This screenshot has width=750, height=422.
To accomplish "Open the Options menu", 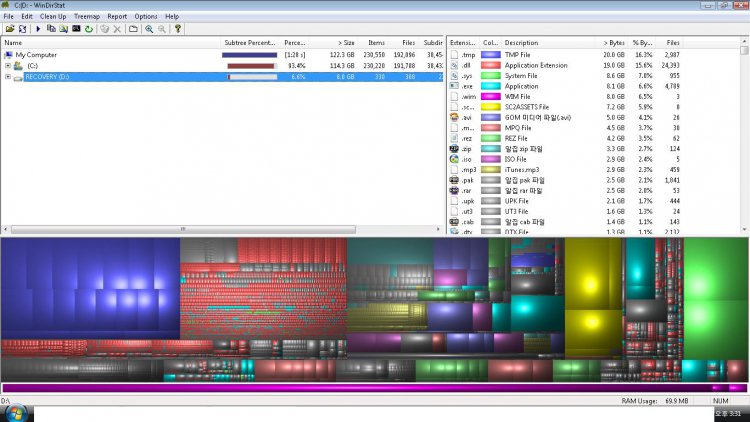I will click(x=146, y=16).
